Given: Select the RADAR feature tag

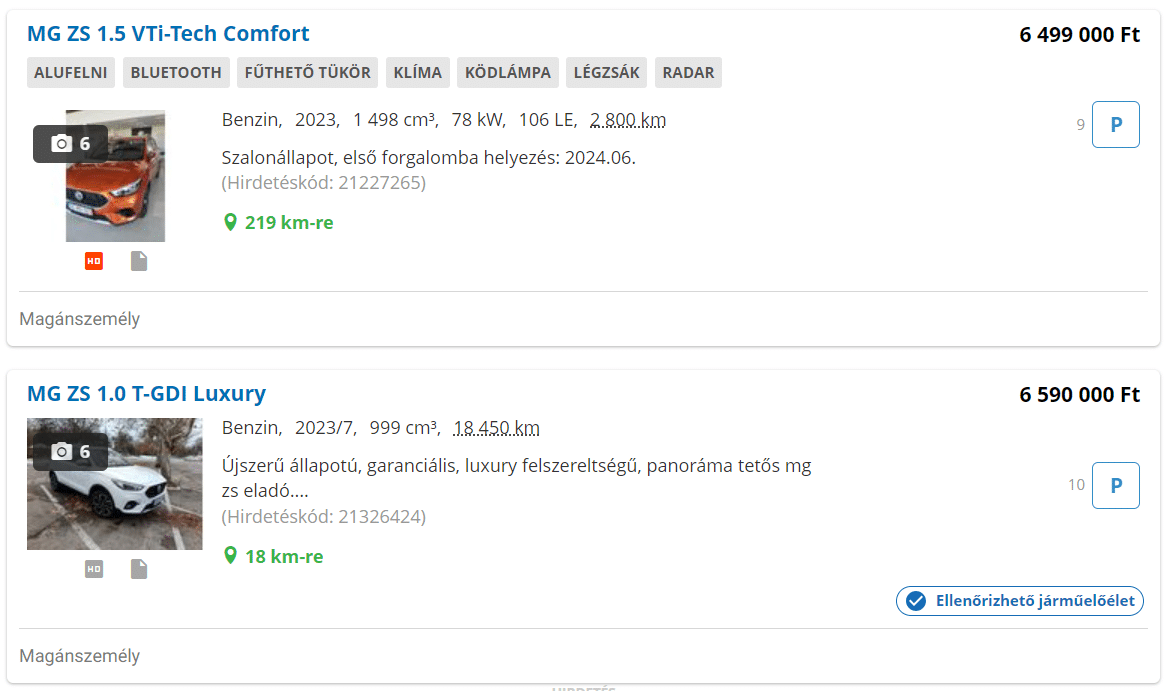Looking at the screenshot, I should tap(688, 73).
